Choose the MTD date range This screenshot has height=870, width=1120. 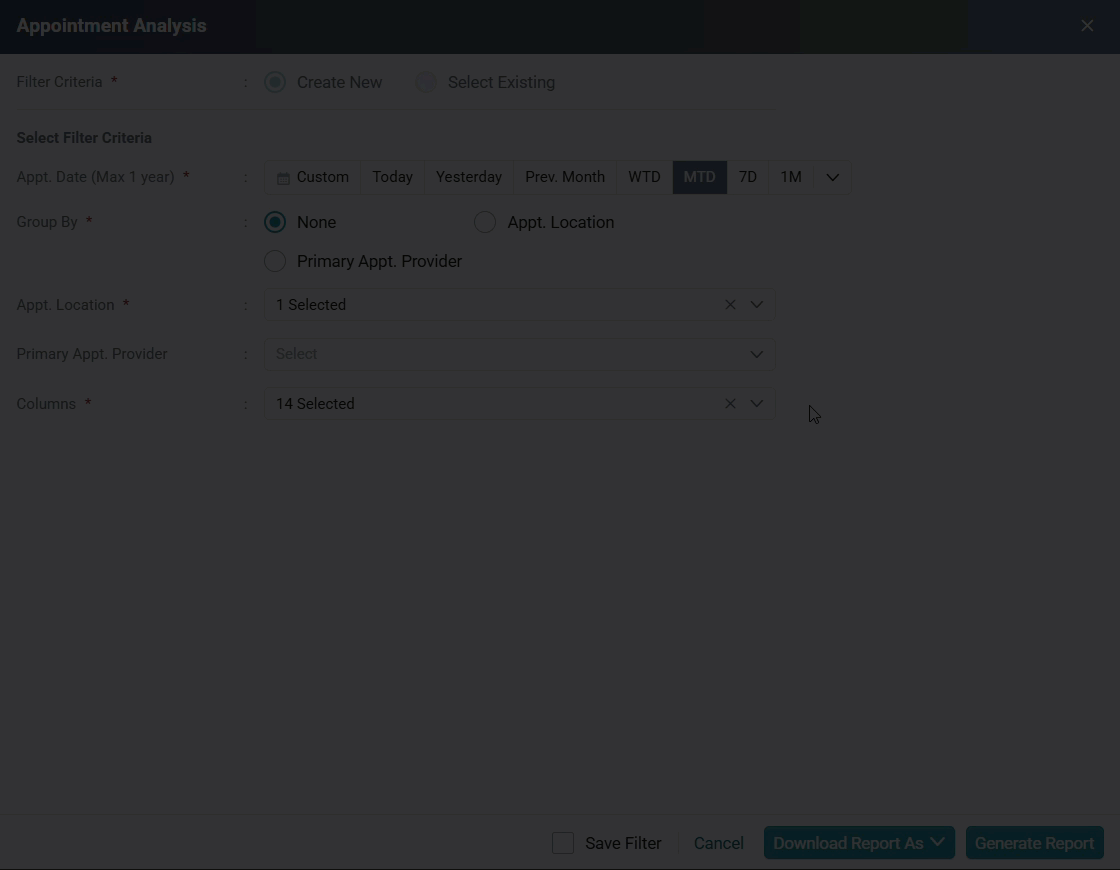point(699,177)
